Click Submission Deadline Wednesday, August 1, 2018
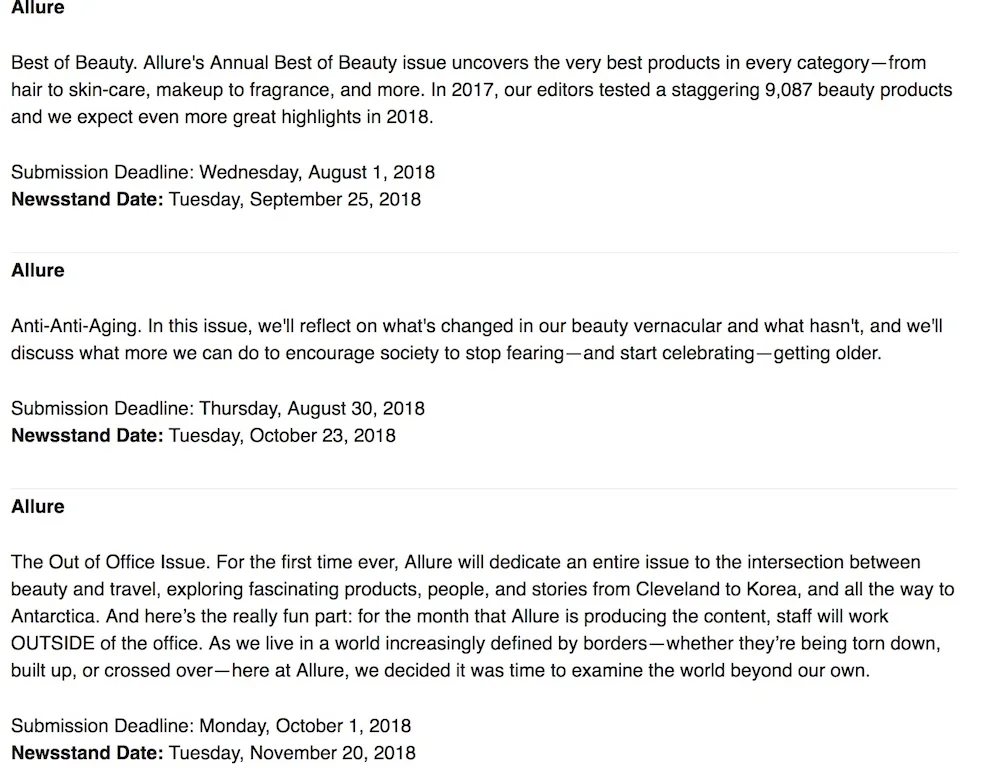The height and width of the screenshot is (781, 1000). [x=223, y=172]
